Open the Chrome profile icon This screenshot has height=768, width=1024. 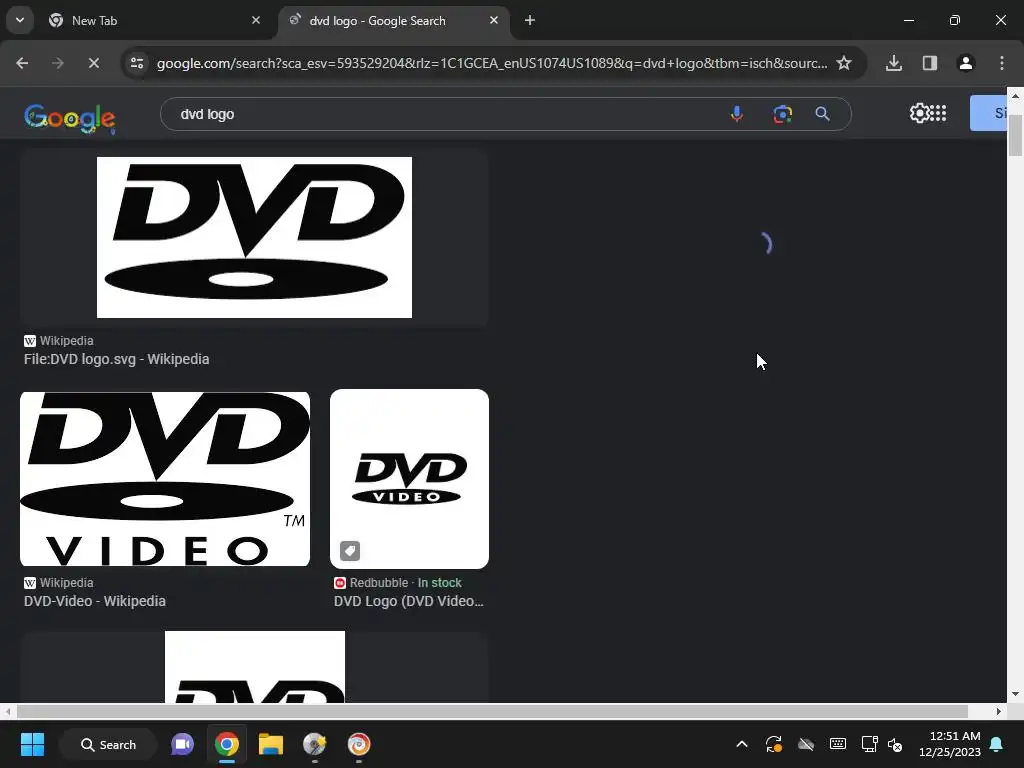pos(966,63)
